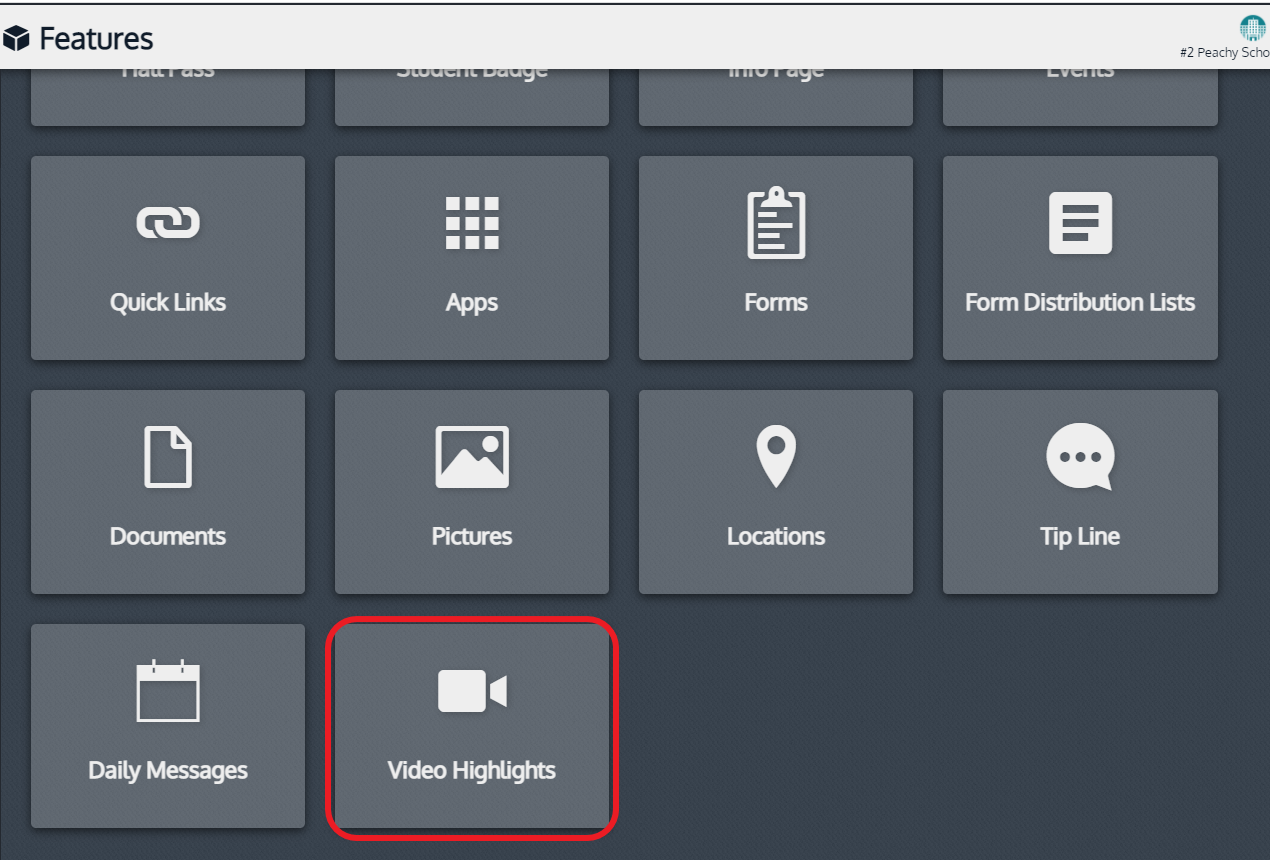Select the Forms clipboard icon

click(776, 222)
